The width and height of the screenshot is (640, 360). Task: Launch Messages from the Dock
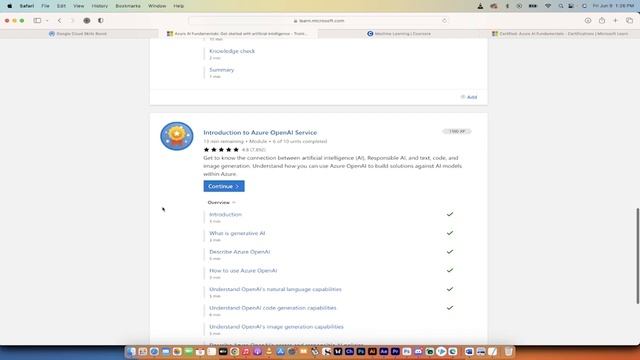click(189, 351)
